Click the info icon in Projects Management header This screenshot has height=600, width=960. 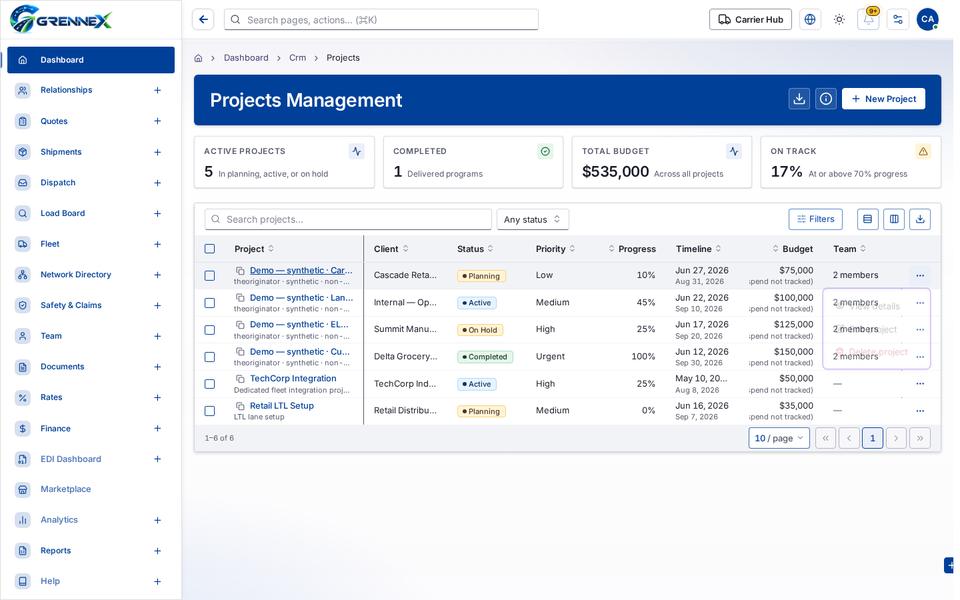click(x=825, y=99)
